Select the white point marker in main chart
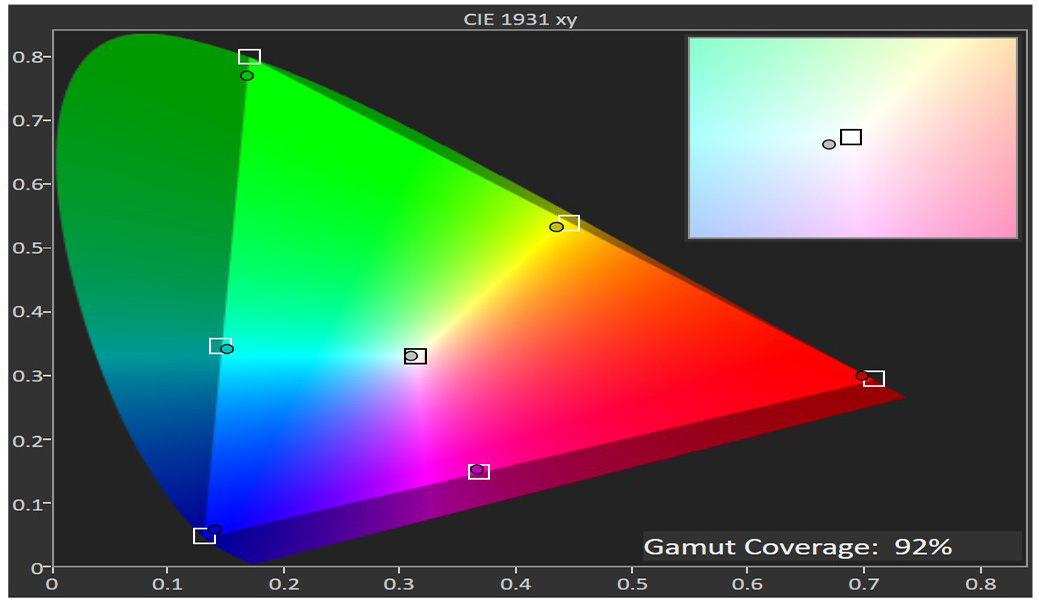Screen dimensions: 1037x600 tap(415, 356)
